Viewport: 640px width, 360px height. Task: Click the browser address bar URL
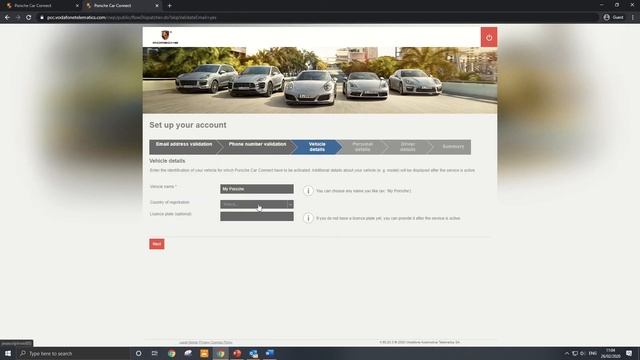pos(131,18)
